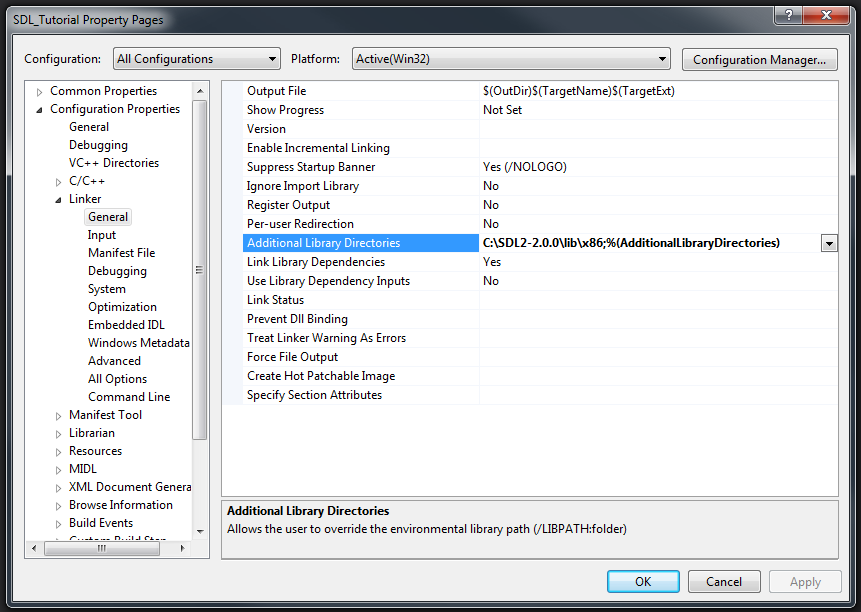
Task: Select the Input page under Linker
Action: point(102,235)
